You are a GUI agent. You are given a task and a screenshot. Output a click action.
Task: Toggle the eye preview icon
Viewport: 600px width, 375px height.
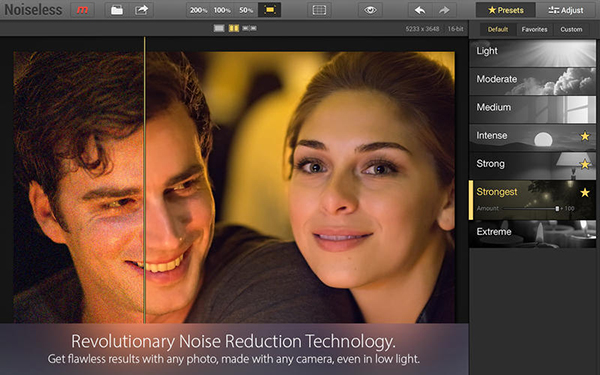coord(370,10)
